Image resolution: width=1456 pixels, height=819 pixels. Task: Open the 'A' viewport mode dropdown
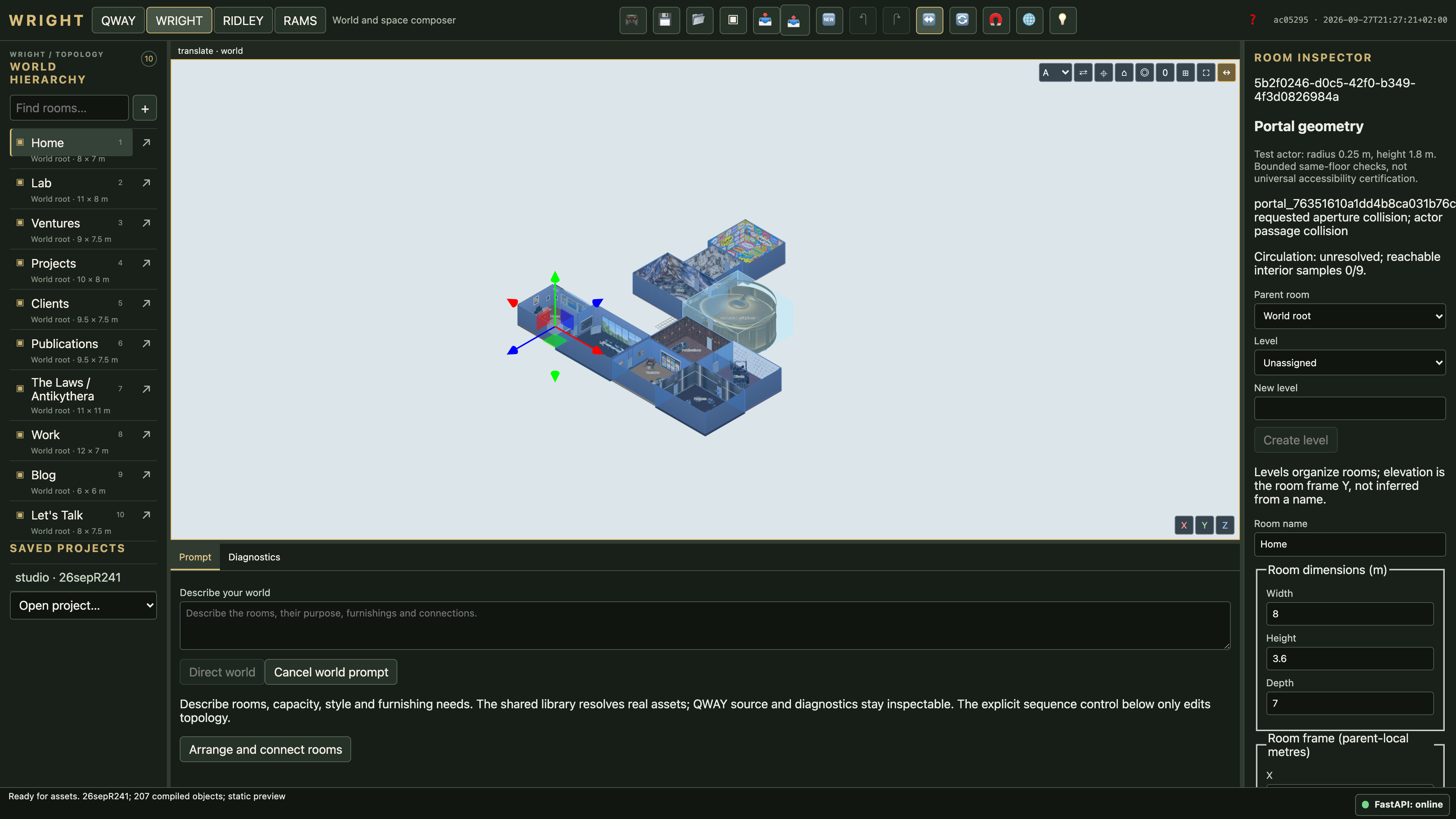[x=1055, y=72]
